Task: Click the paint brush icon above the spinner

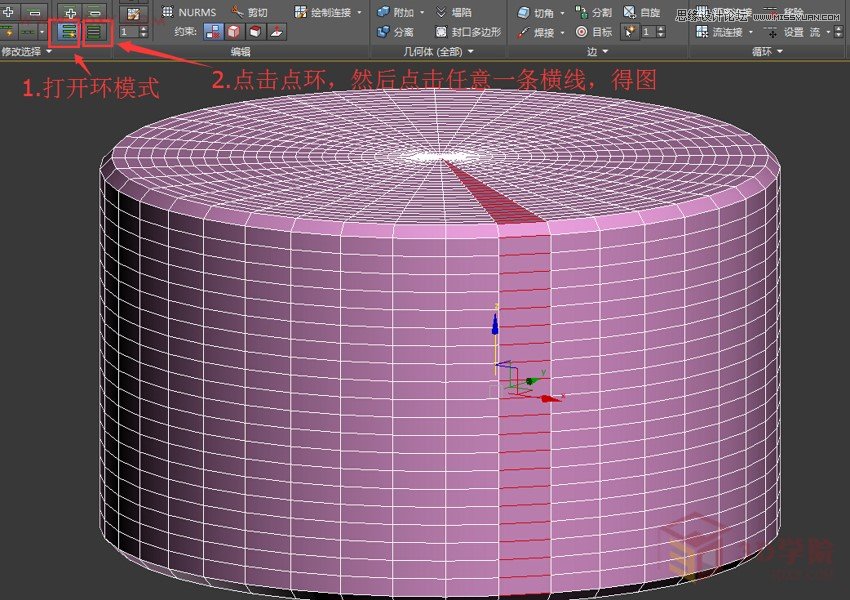Action: click(x=133, y=14)
